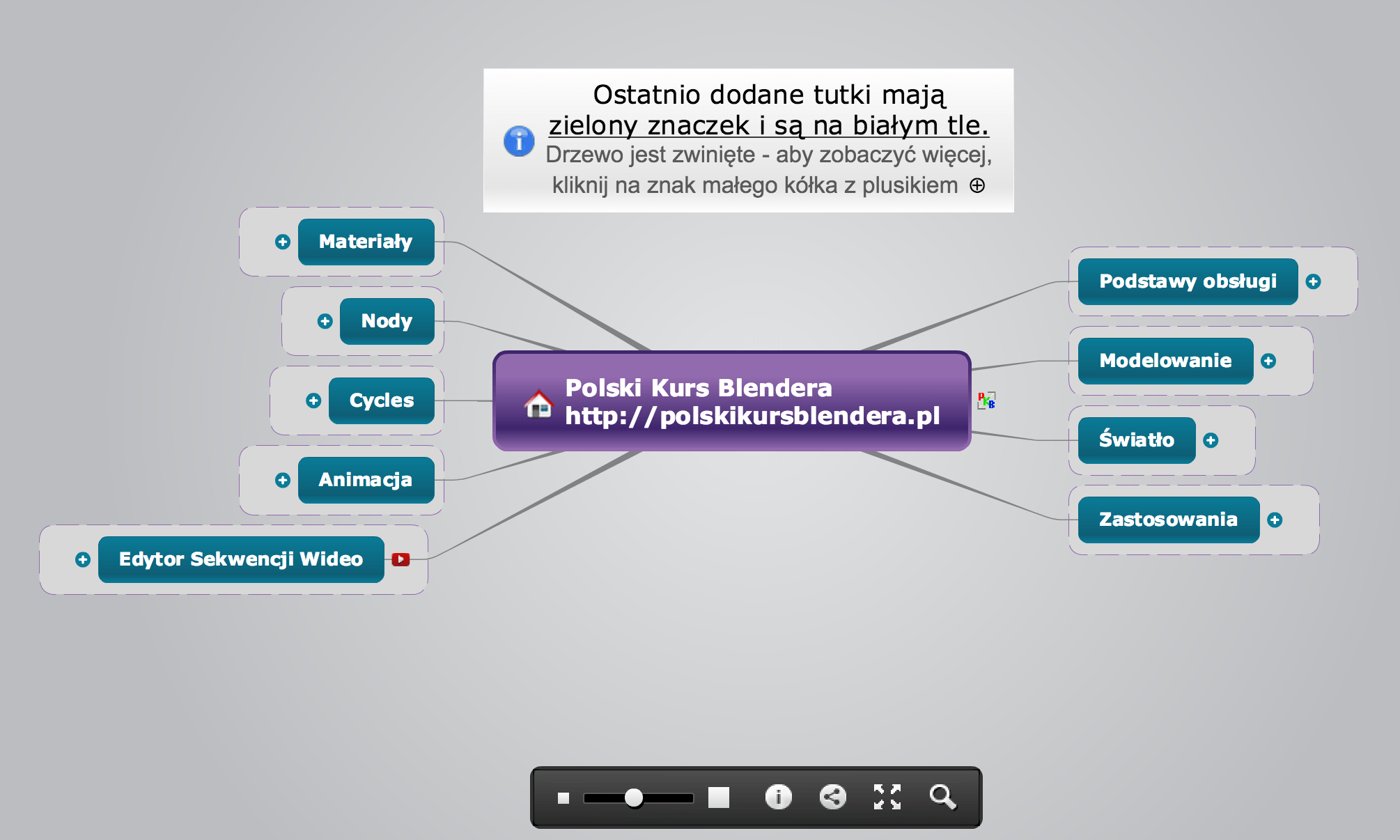Screen dimensions: 1400x840
Task: Click the large zoom-in square in toolbar
Action: click(719, 798)
